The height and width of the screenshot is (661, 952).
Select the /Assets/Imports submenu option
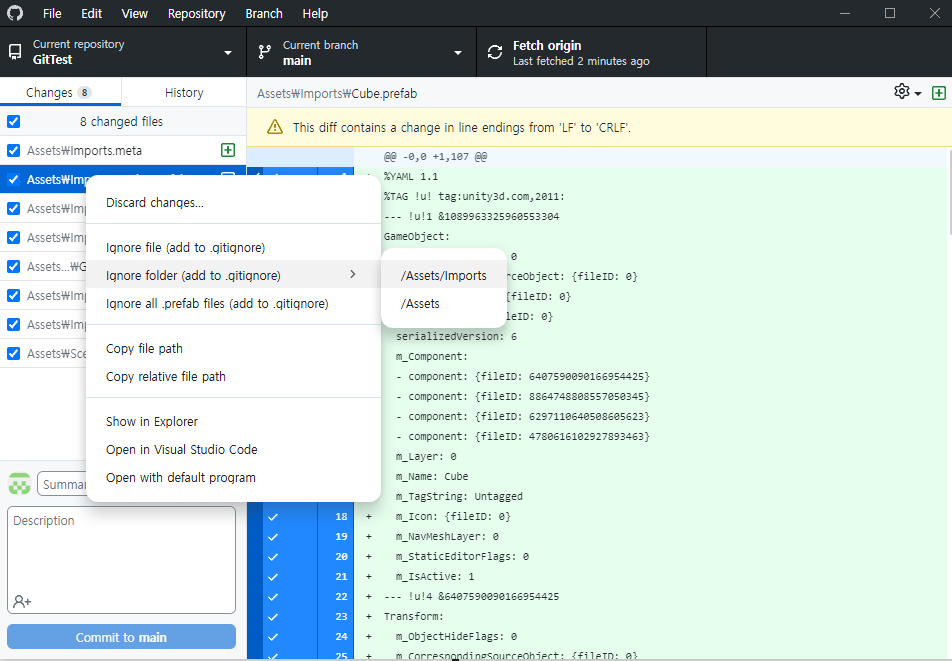tap(443, 276)
